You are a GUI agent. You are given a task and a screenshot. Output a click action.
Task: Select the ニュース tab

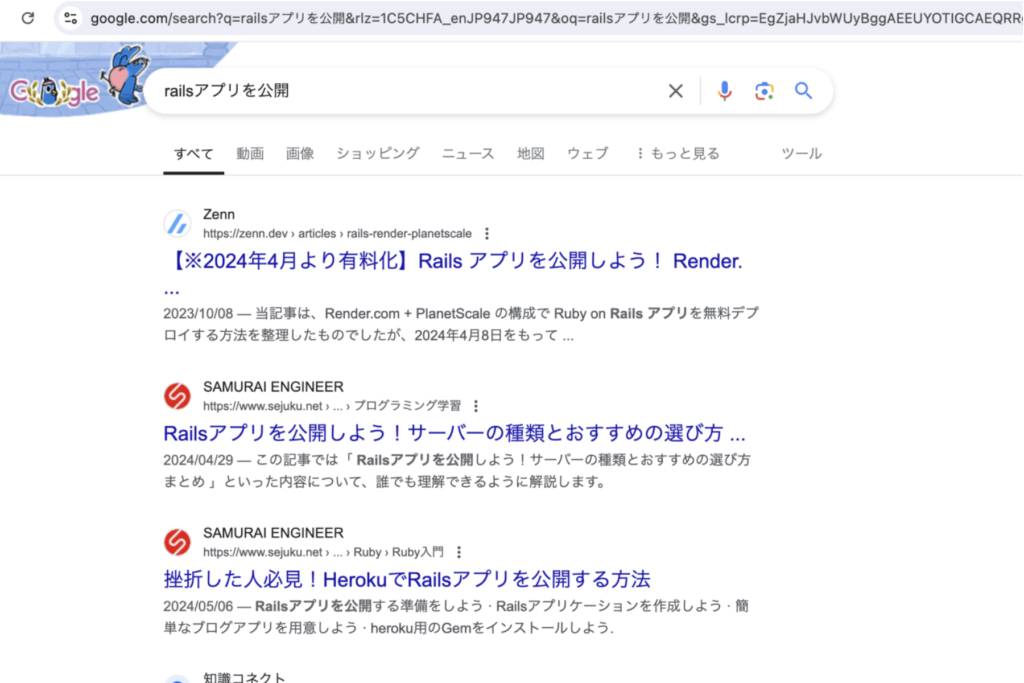(468, 153)
